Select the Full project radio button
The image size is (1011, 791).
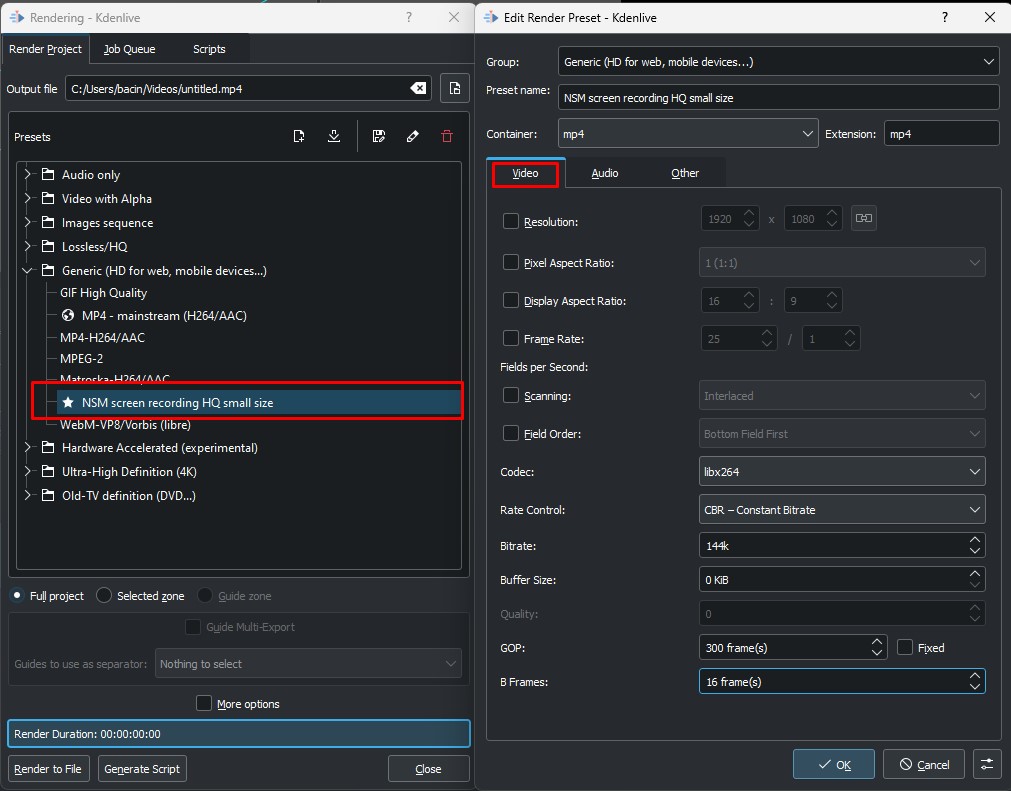point(17,595)
